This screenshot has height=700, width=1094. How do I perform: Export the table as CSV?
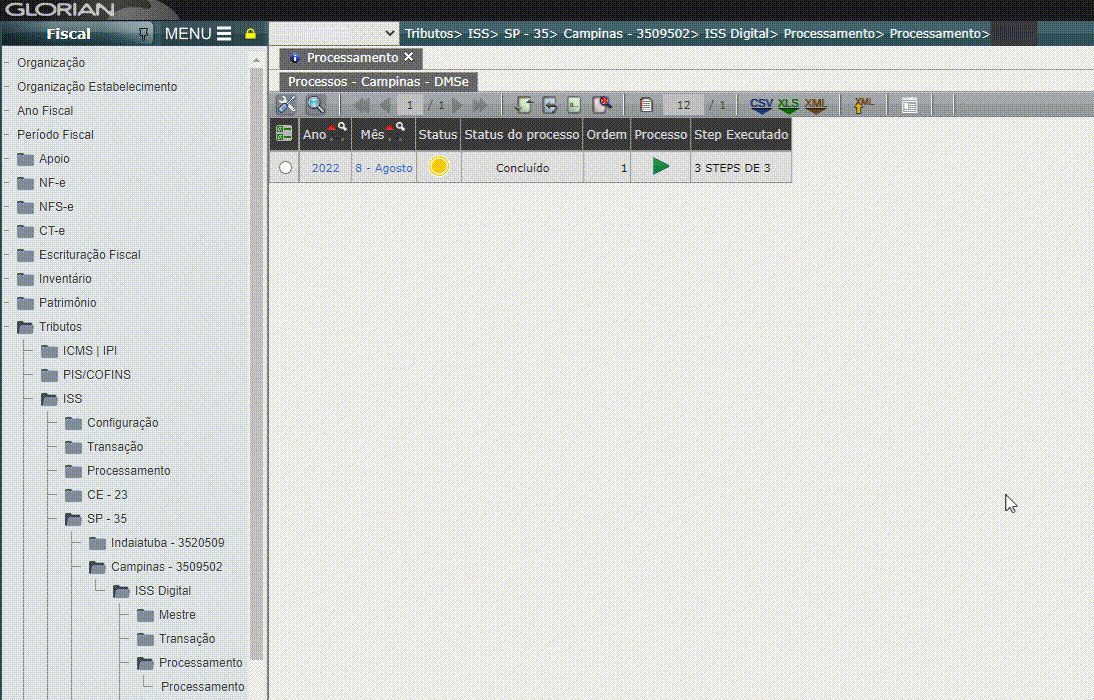761,105
